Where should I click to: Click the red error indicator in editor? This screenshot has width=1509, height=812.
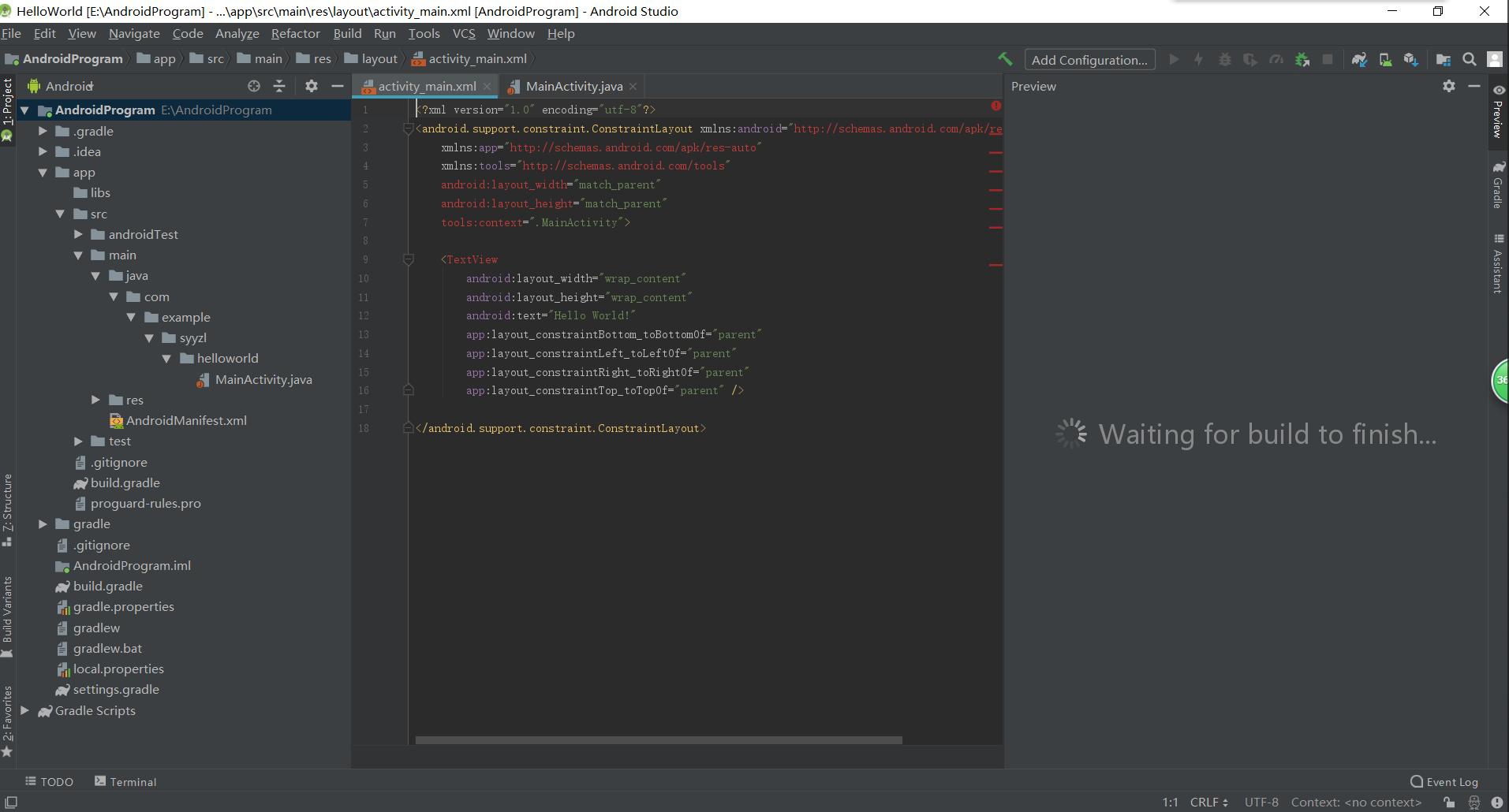point(996,106)
